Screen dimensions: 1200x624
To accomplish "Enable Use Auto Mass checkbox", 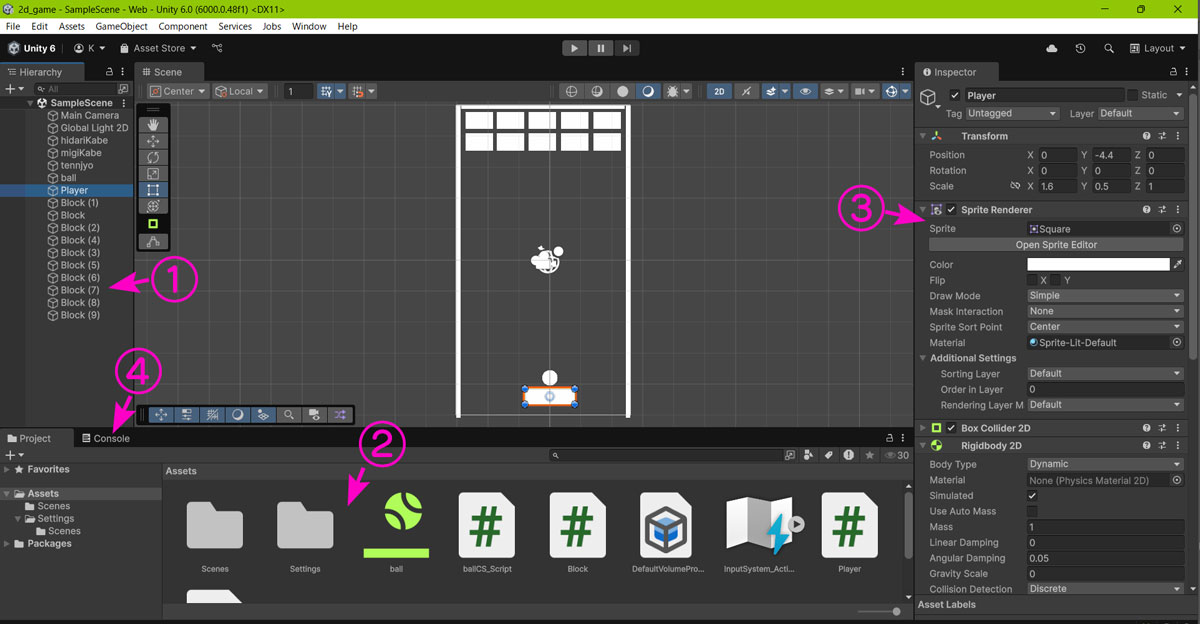I will tap(1032, 511).
